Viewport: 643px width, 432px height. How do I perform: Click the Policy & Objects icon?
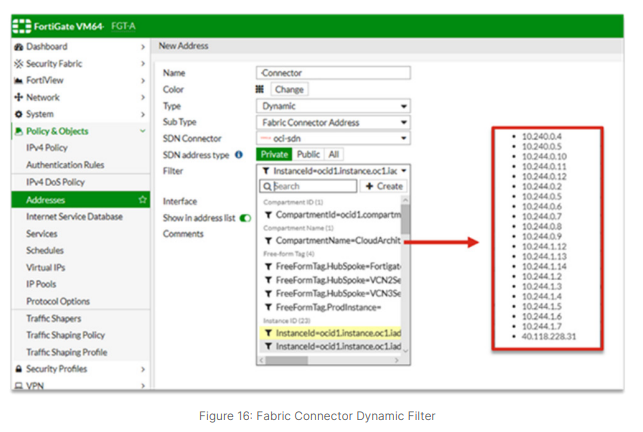18,131
